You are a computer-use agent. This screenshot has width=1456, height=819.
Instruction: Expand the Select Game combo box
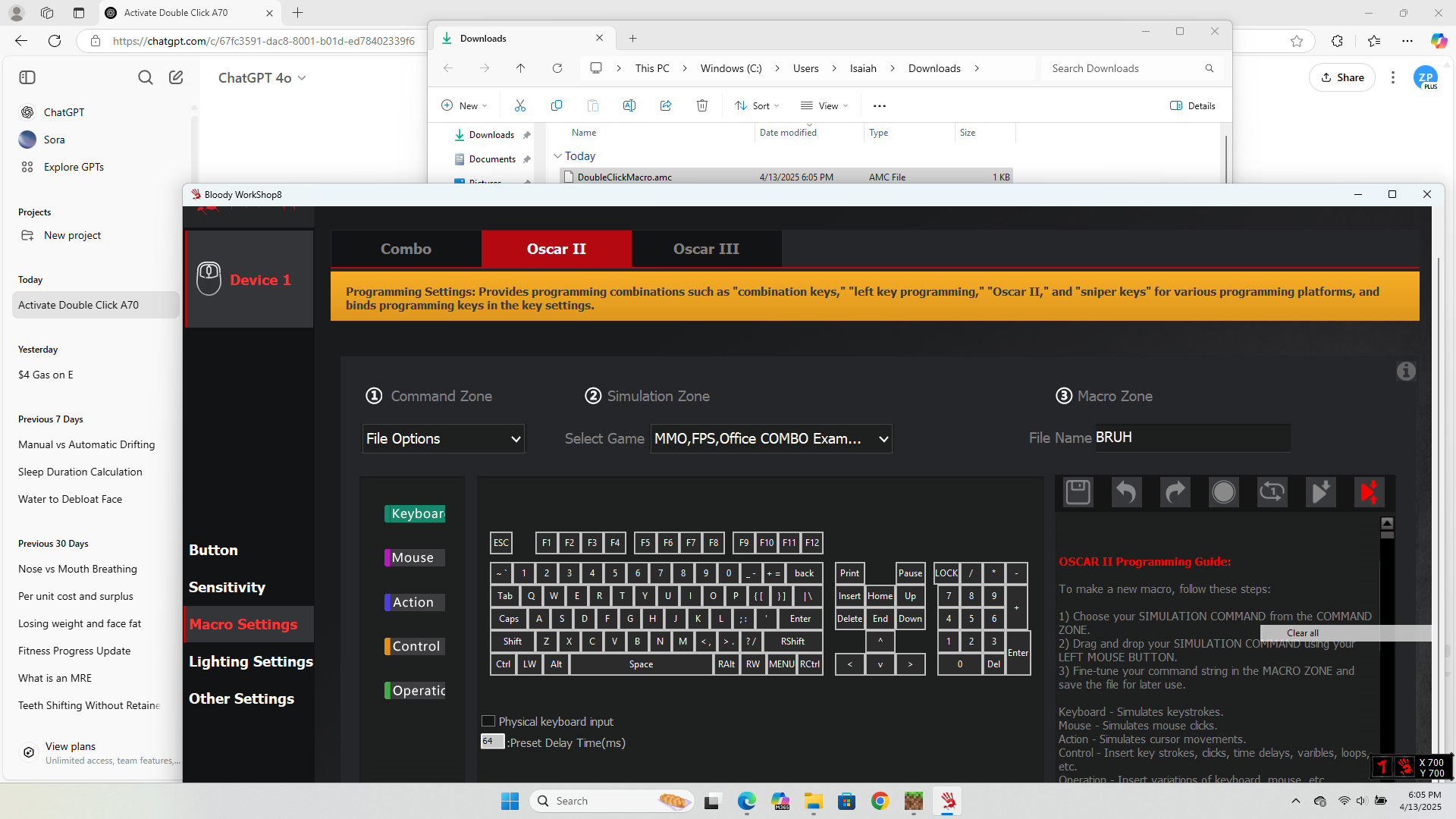770,438
